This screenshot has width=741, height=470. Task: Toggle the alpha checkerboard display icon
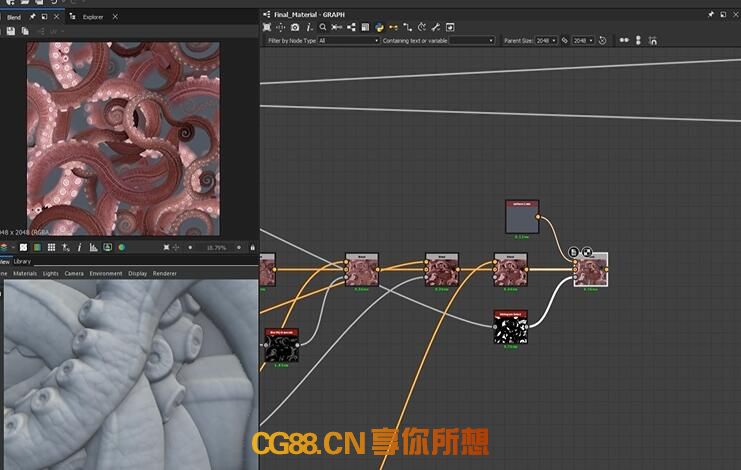(23, 247)
